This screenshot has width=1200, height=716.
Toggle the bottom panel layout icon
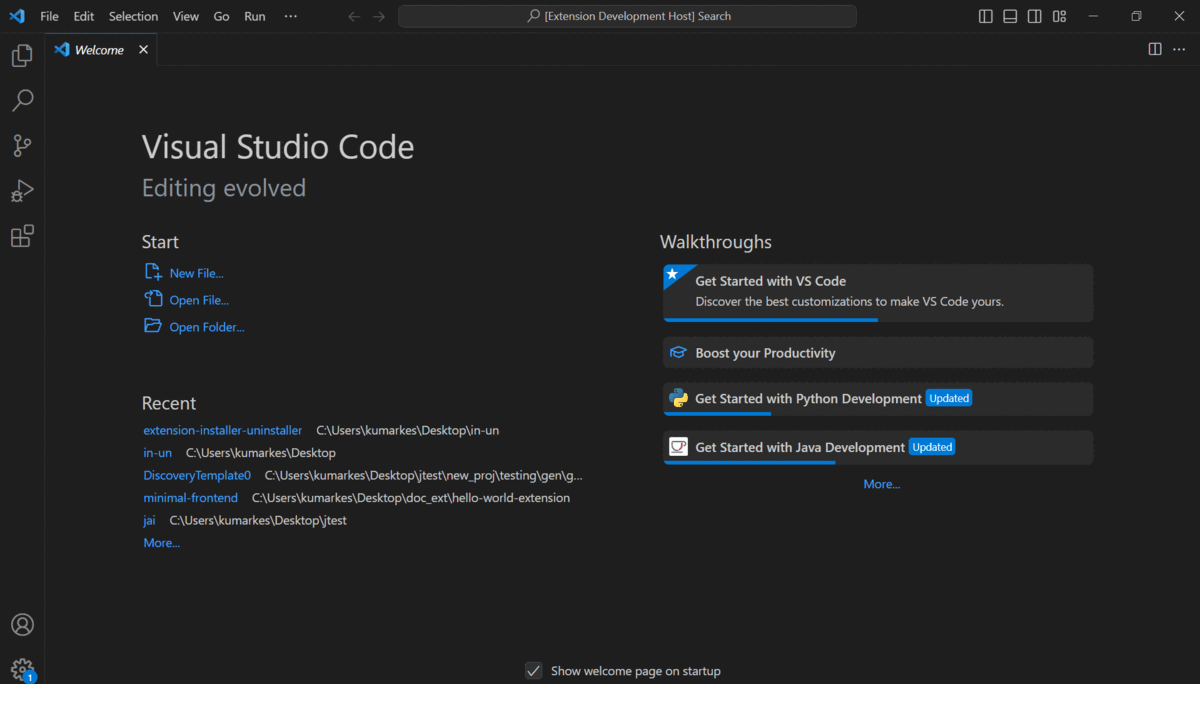(1010, 16)
